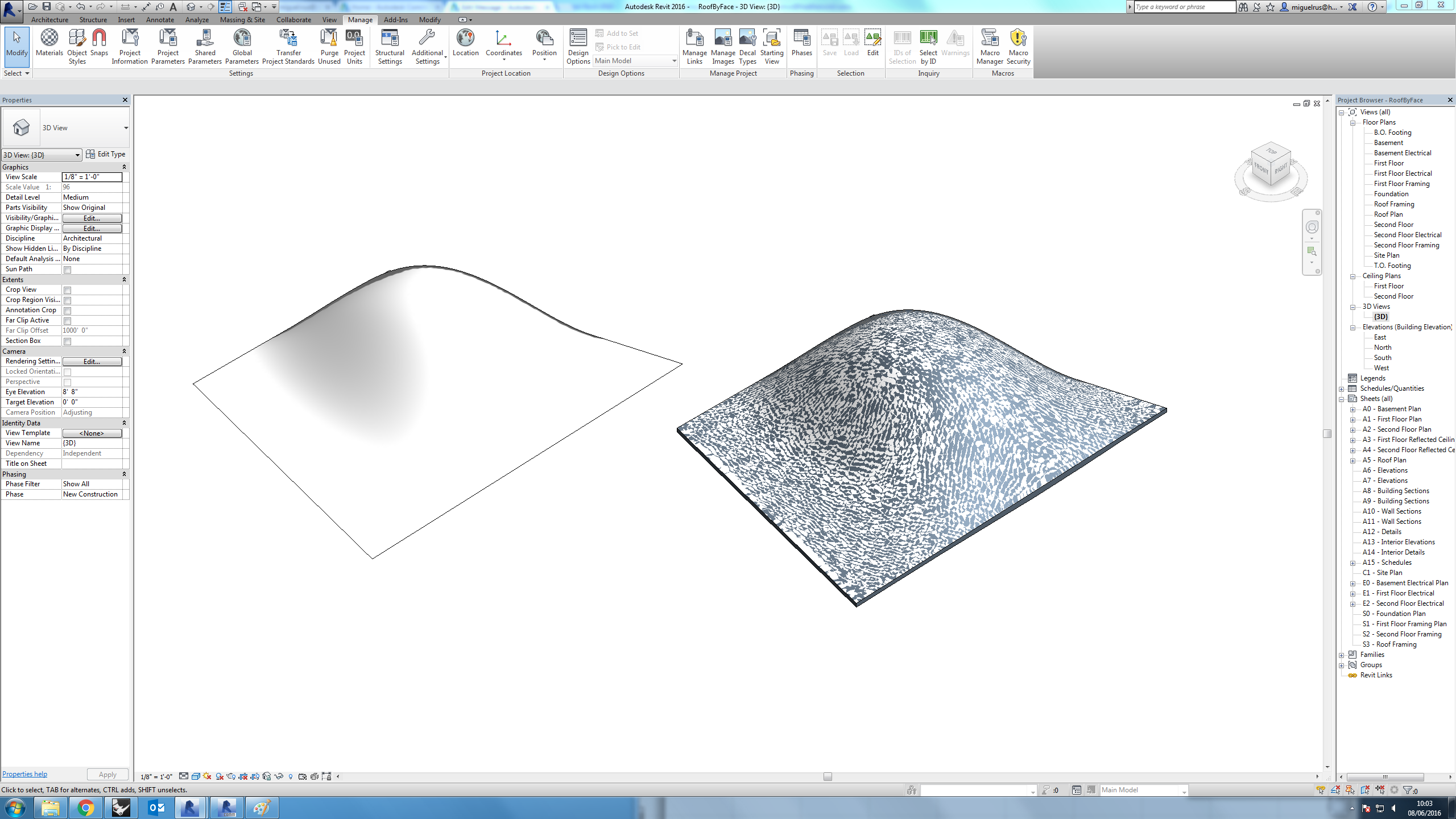This screenshot has height=819, width=1456.
Task: Click the View Scale input field
Action: click(x=92, y=177)
